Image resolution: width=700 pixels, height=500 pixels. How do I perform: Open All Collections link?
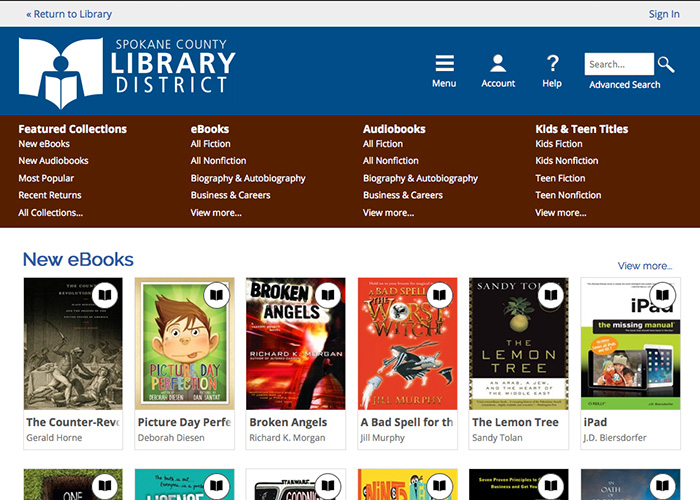(50, 212)
